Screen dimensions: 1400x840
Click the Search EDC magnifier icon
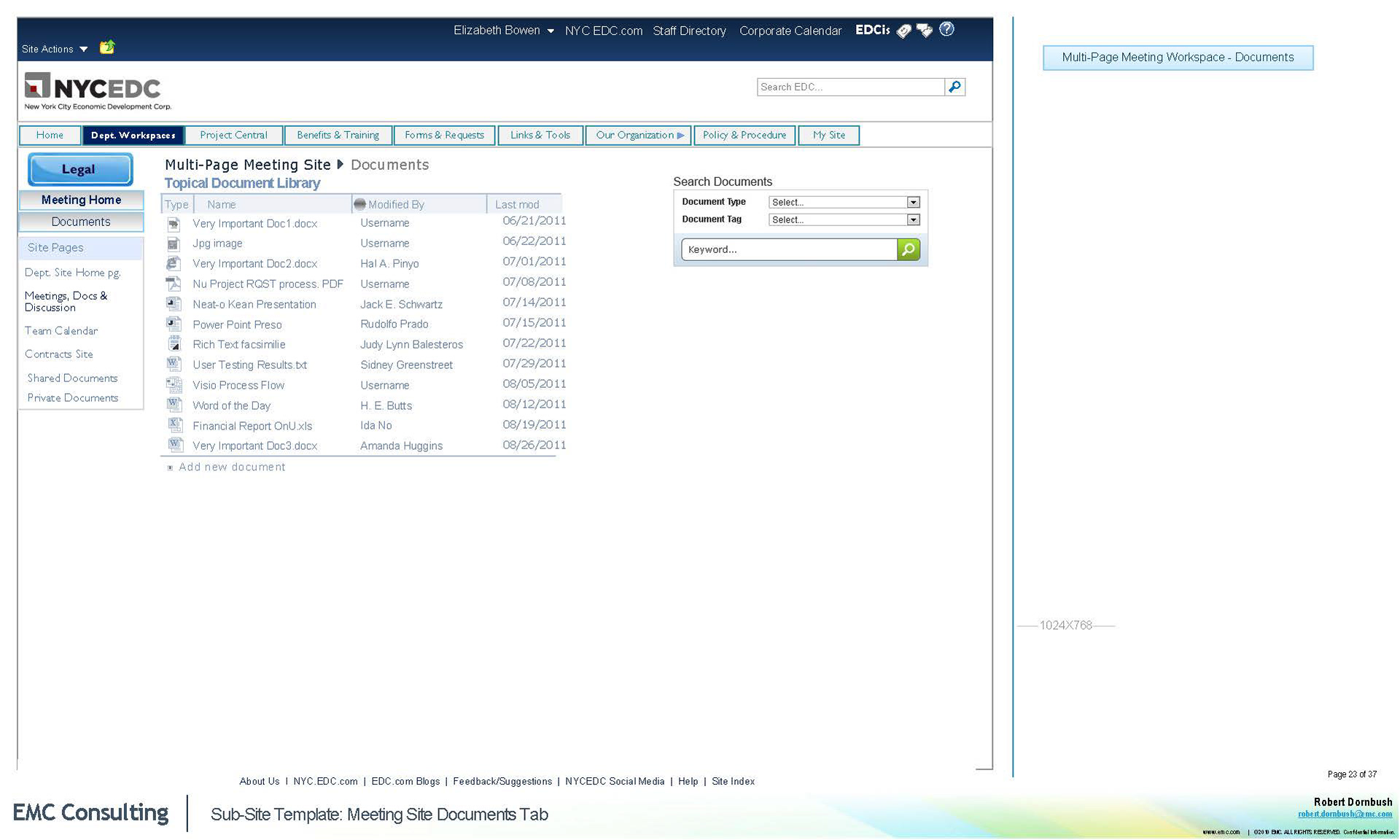(954, 87)
